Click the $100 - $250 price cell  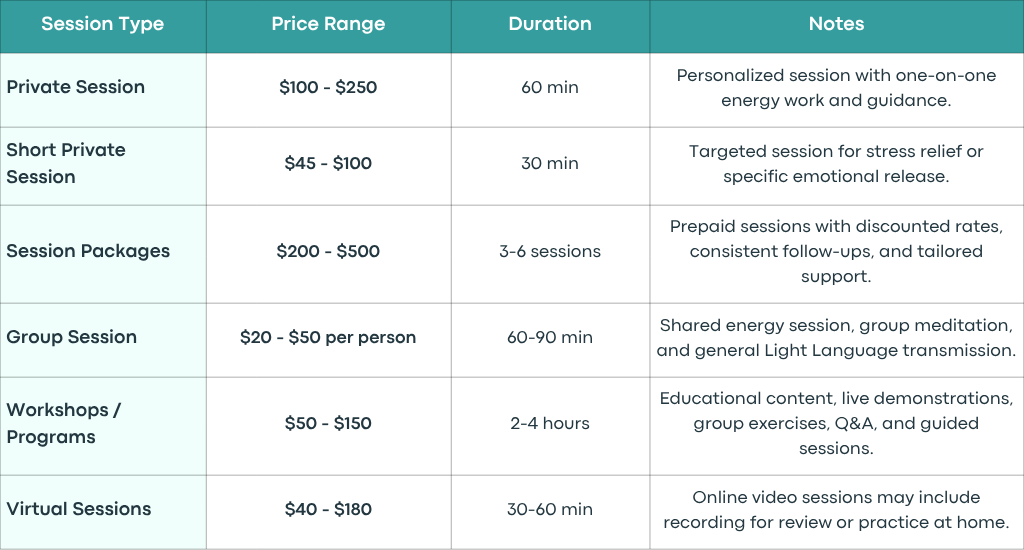click(x=328, y=88)
